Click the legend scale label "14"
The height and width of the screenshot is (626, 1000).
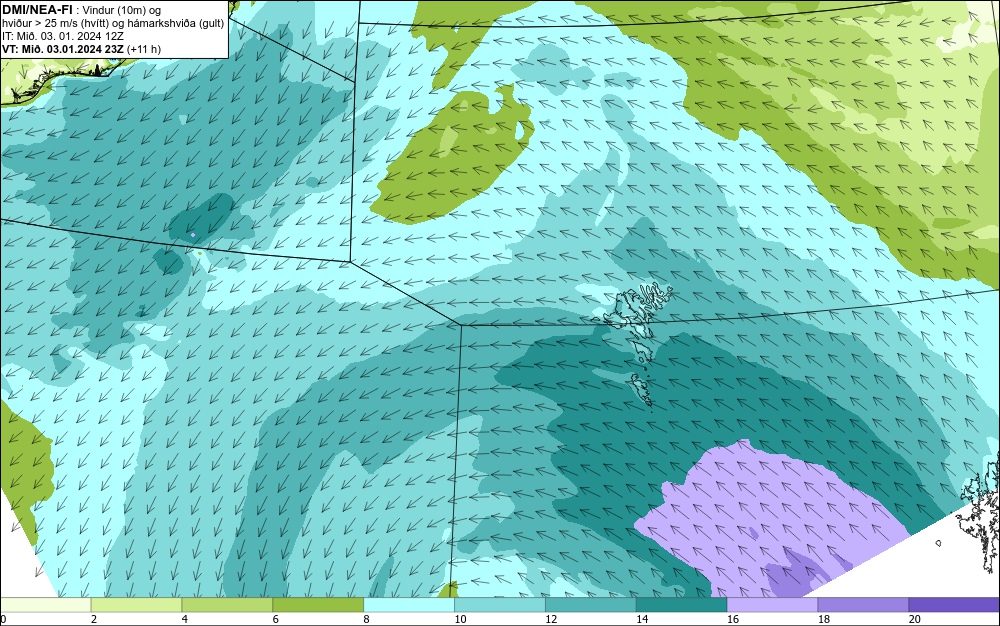pos(642,619)
